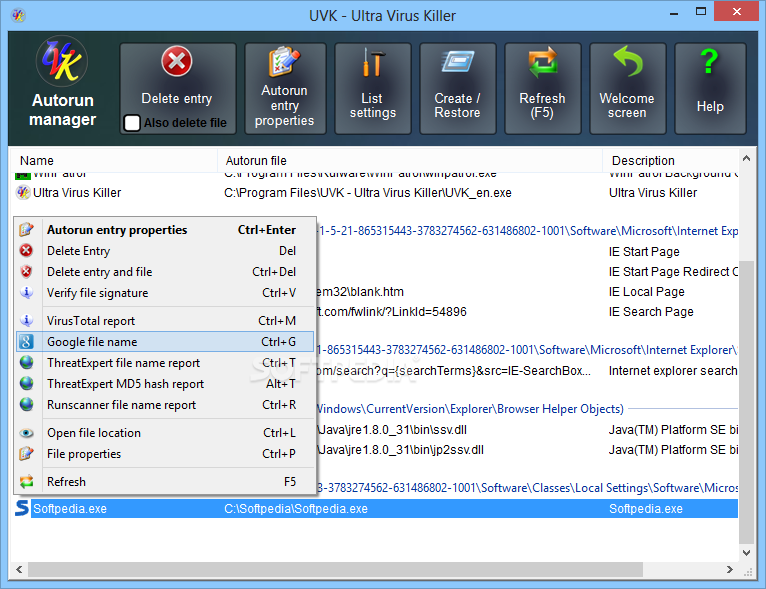This screenshot has height=589, width=766.
Task: Click UVK_en.exe path text
Action: pyautogui.click(x=368, y=193)
